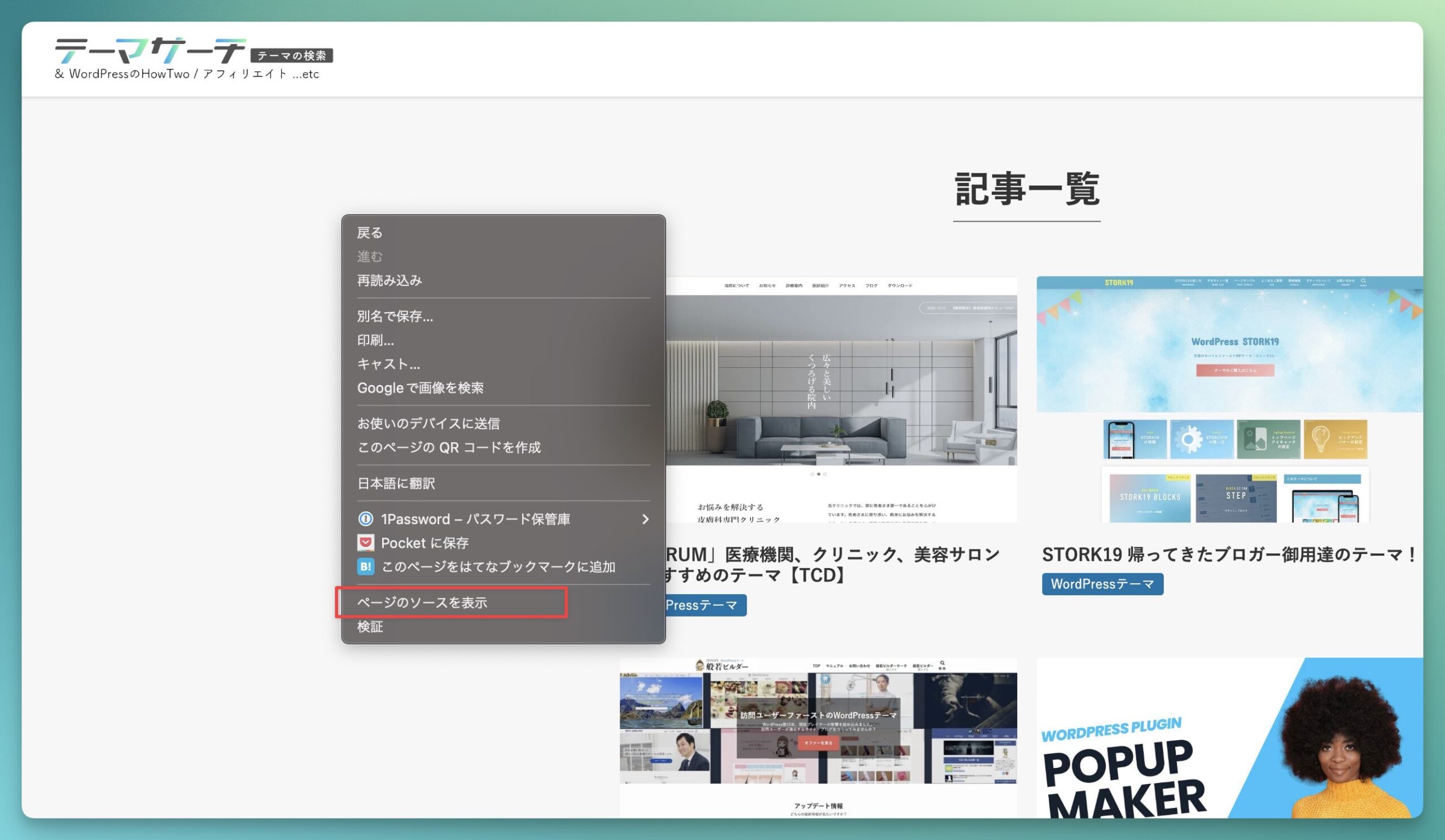Open 別名で保存 dialog

click(395, 316)
